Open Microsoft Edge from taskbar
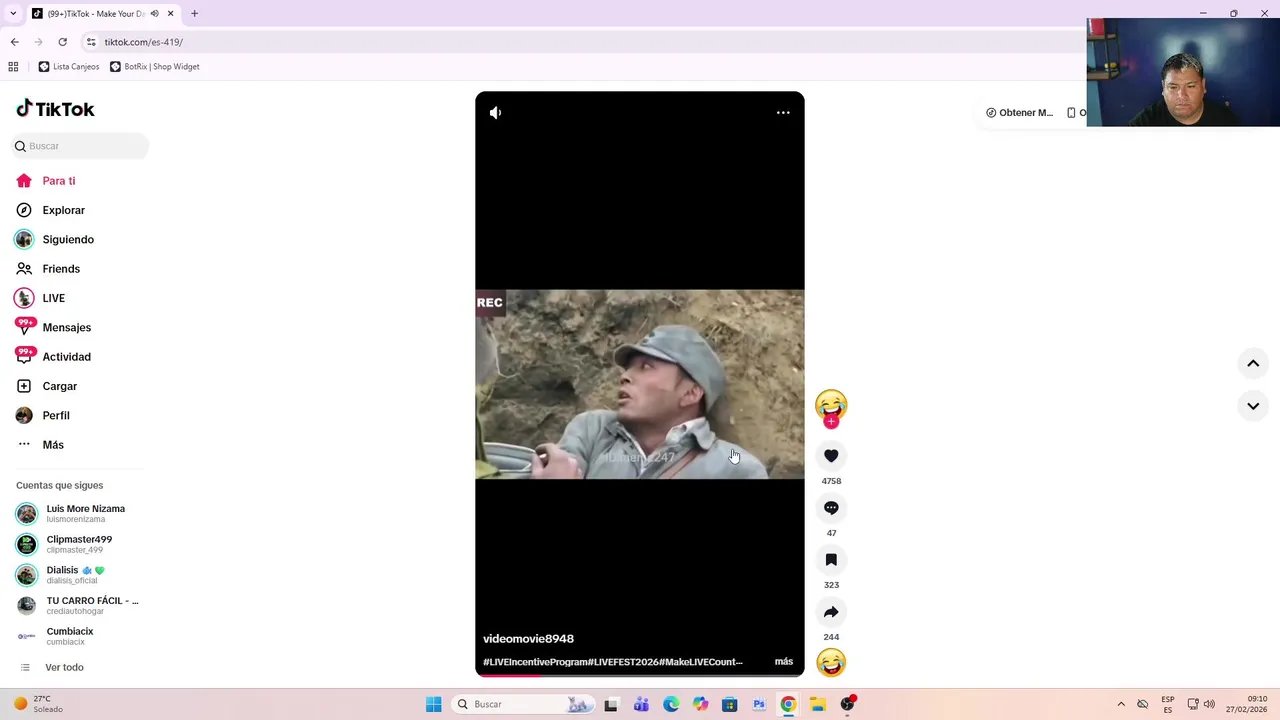1280x720 pixels. point(671,704)
